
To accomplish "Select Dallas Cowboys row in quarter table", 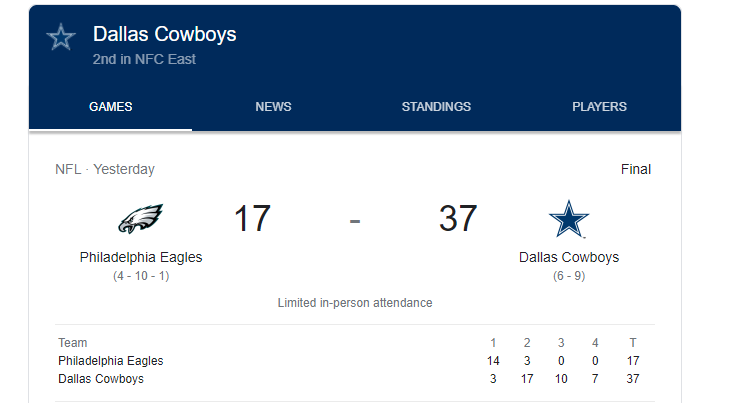I will 355,379.
